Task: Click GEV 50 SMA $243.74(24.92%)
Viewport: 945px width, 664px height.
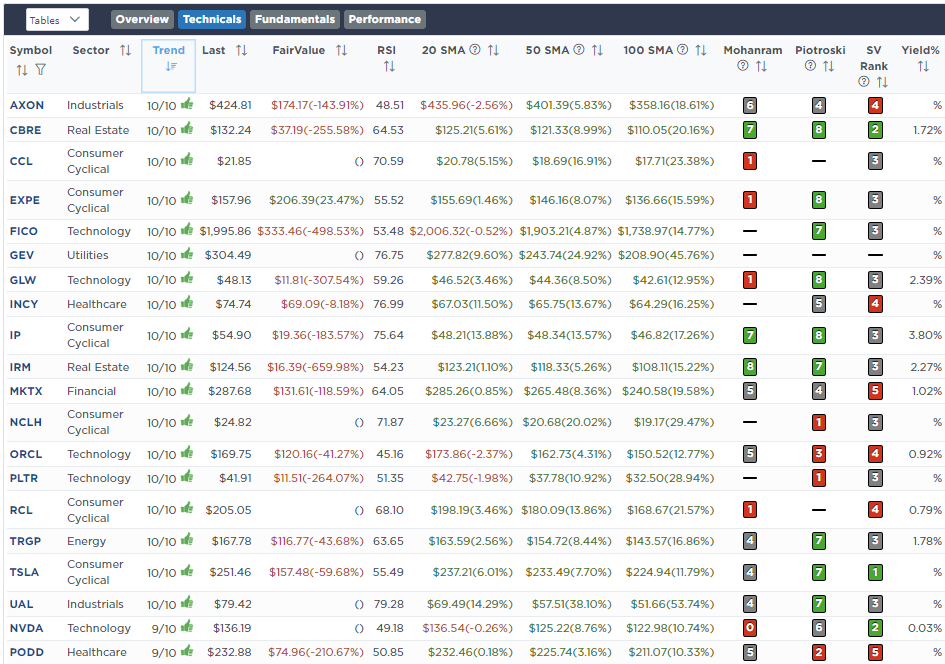Action: 565,255
